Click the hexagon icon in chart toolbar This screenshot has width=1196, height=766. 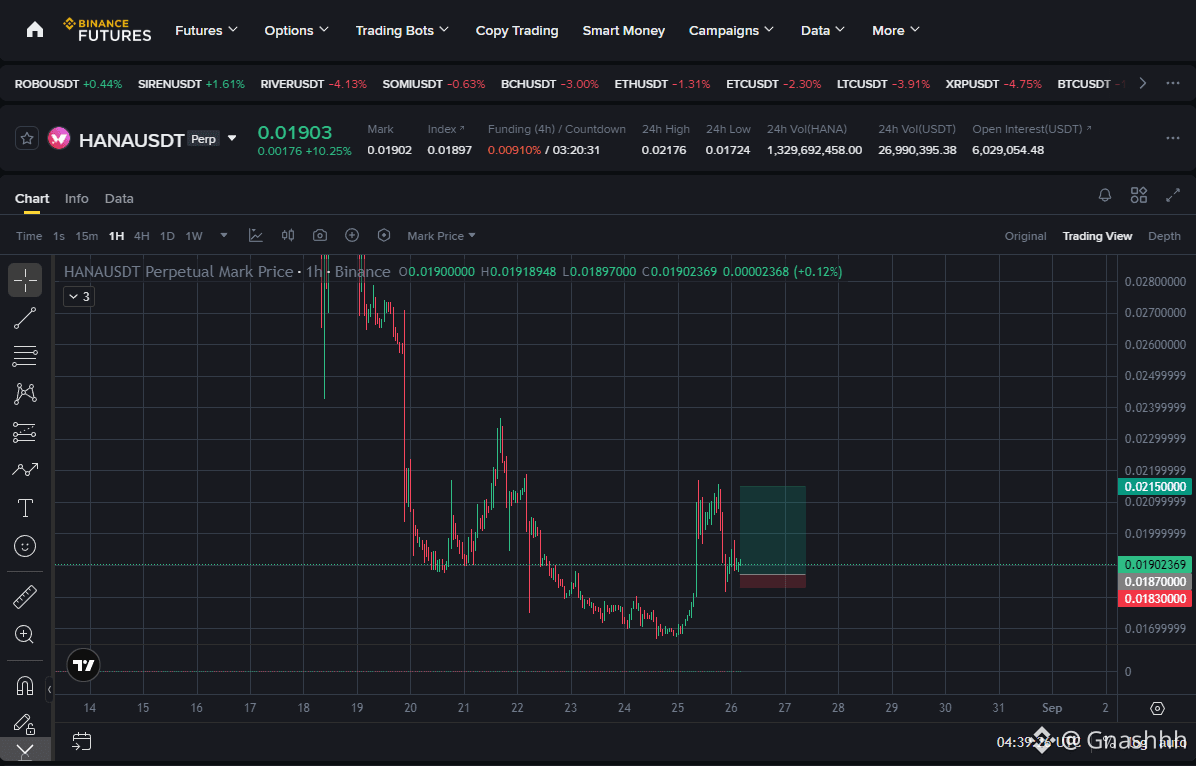[384, 236]
